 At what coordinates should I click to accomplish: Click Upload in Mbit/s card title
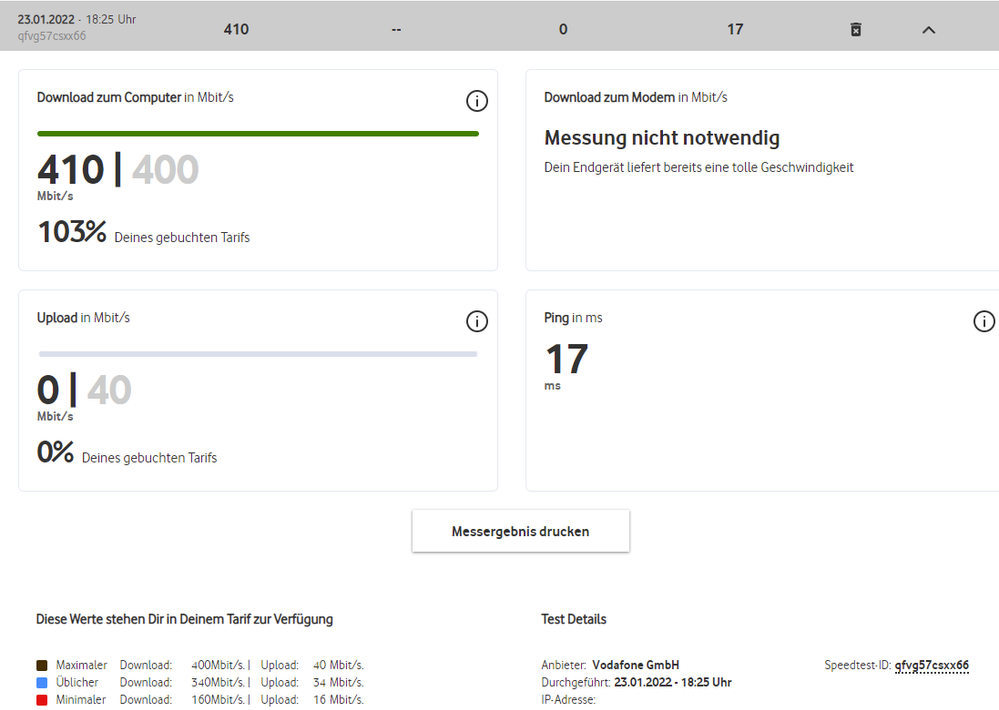(83, 317)
